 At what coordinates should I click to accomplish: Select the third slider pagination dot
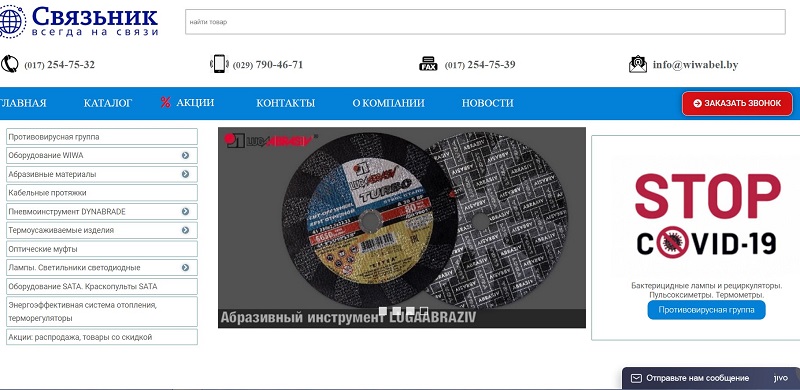410,311
